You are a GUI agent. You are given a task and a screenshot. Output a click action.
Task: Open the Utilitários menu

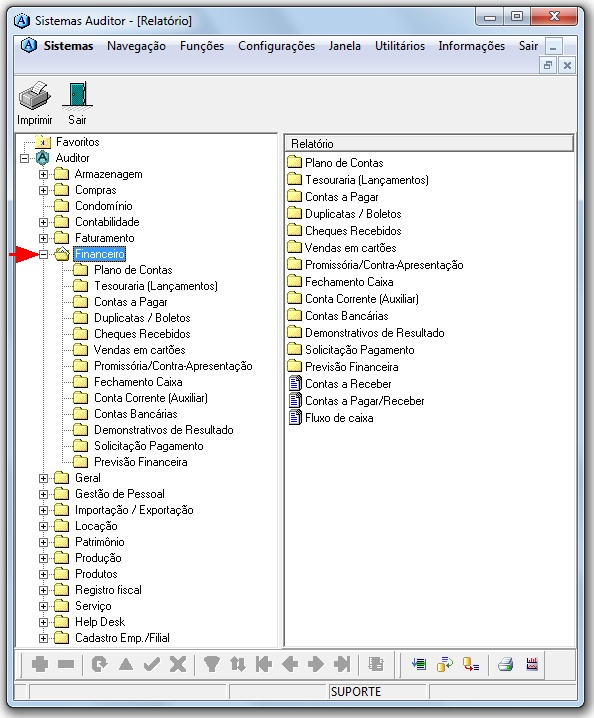(x=400, y=46)
